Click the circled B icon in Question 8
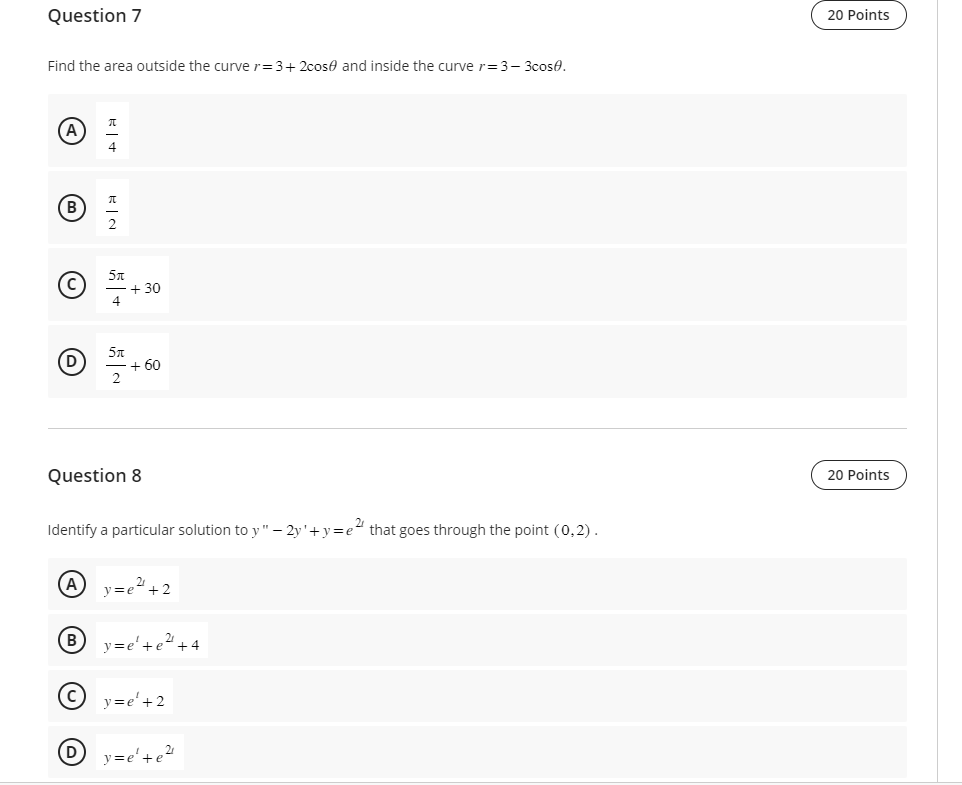The height and width of the screenshot is (785, 962). point(70,640)
